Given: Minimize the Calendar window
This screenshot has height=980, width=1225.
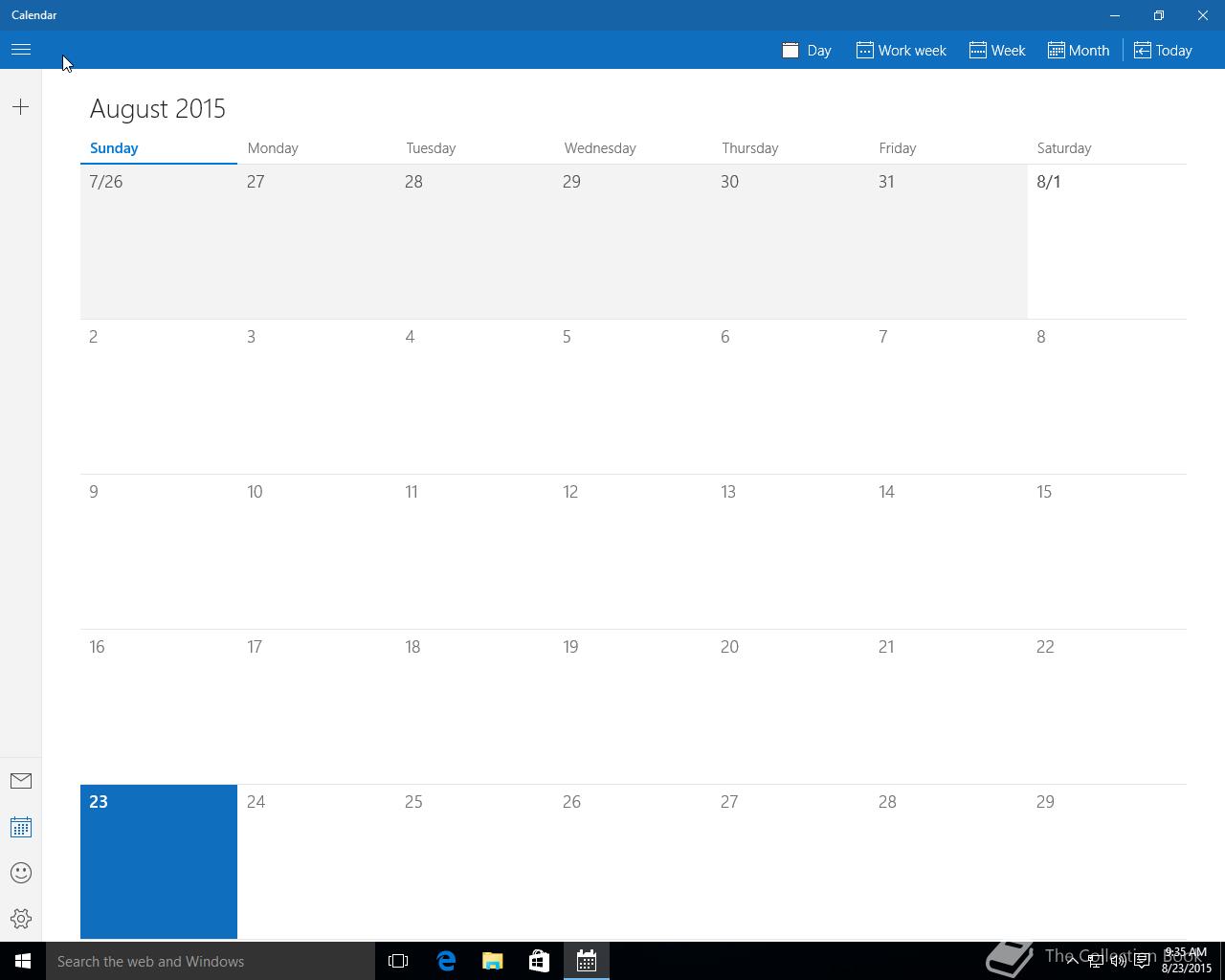Looking at the screenshot, I should [1115, 15].
